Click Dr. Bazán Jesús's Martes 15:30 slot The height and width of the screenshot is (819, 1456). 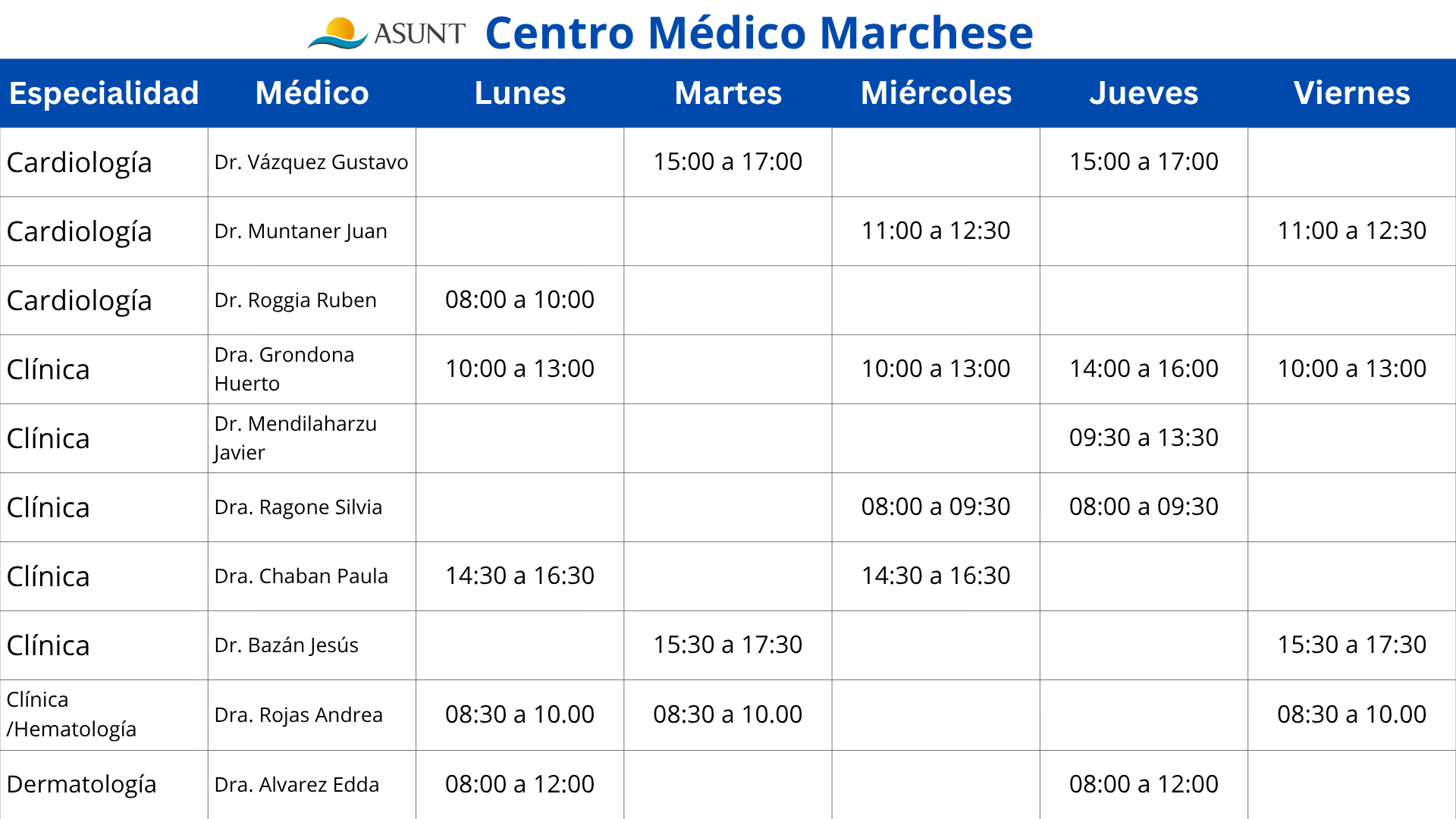pyautogui.click(x=728, y=645)
